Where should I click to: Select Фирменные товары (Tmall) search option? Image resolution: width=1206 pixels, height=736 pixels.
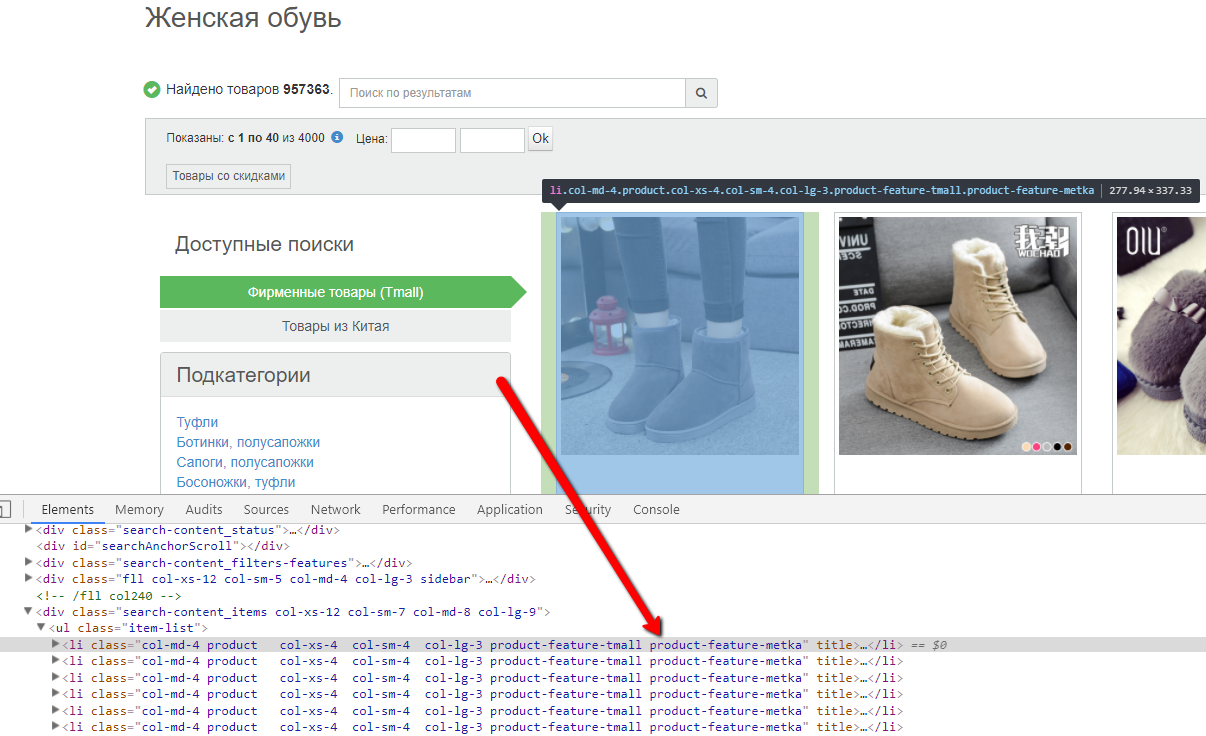336,292
